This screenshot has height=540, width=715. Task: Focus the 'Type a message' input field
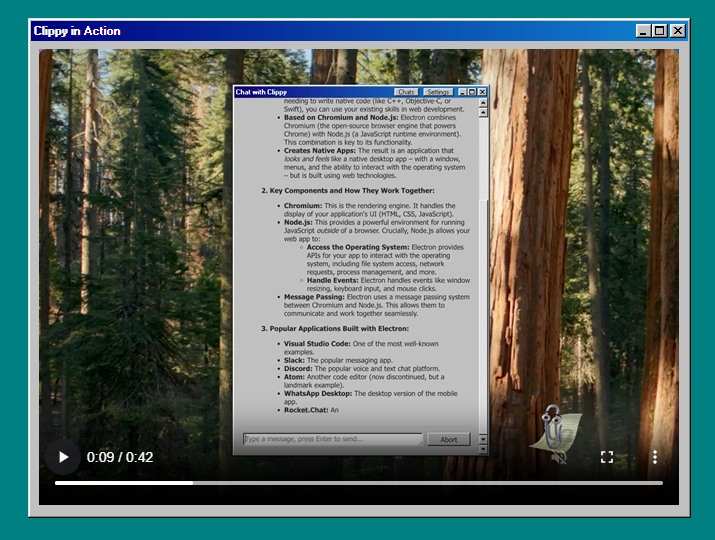coord(332,439)
